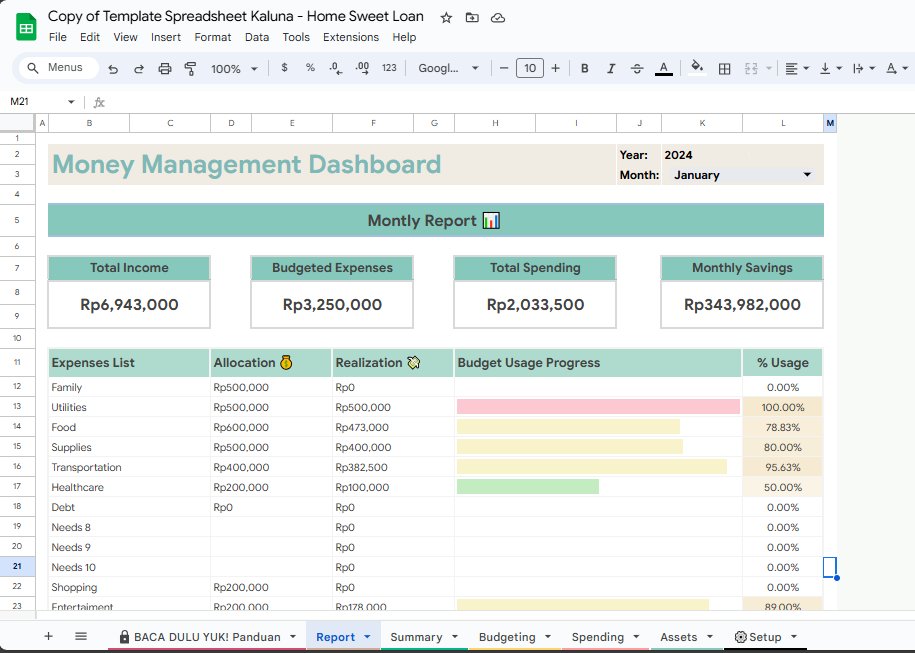Open vertical align options
The width and height of the screenshot is (915, 653).
[x=830, y=68]
